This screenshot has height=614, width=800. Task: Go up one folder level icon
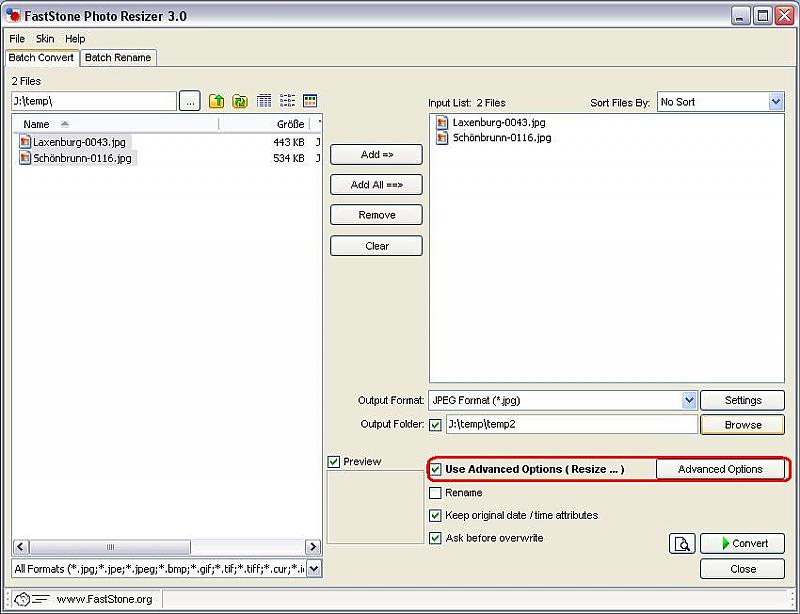(x=217, y=101)
